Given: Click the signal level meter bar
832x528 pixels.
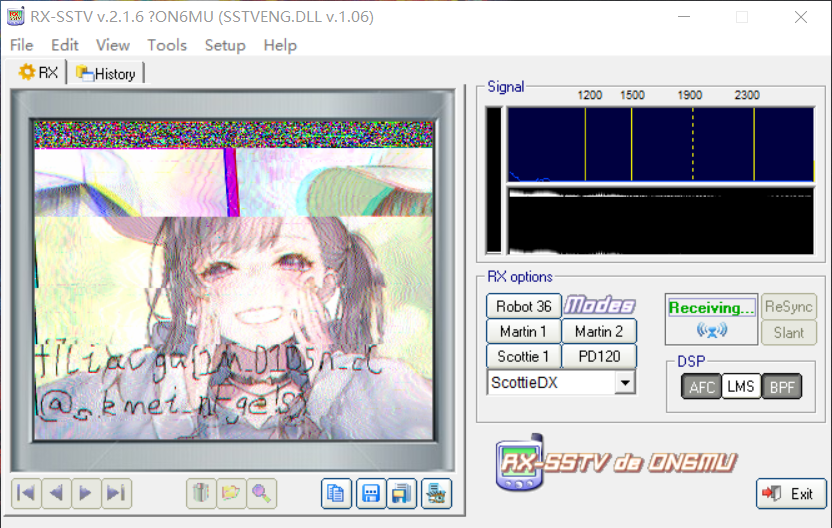Looking at the screenshot, I should 494,180.
